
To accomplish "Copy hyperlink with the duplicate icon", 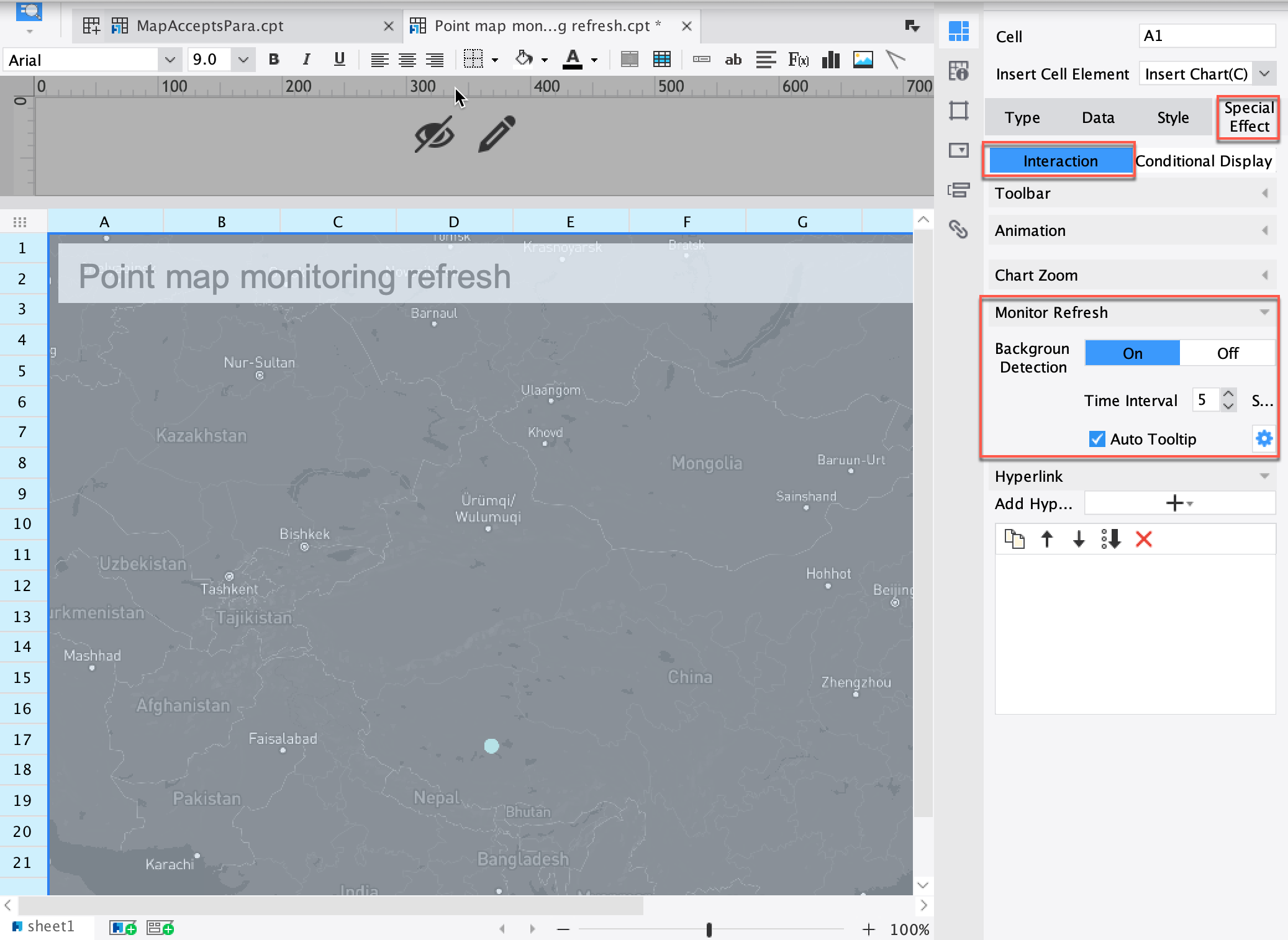I will (1014, 539).
